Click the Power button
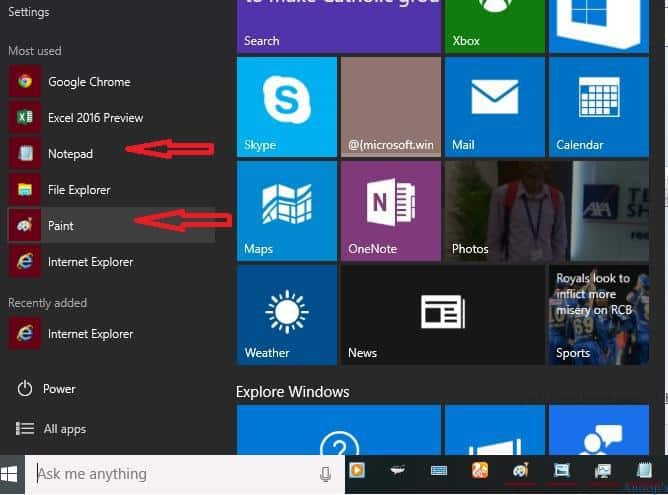Screen dimensions: 668x495 click(x=46, y=389)
